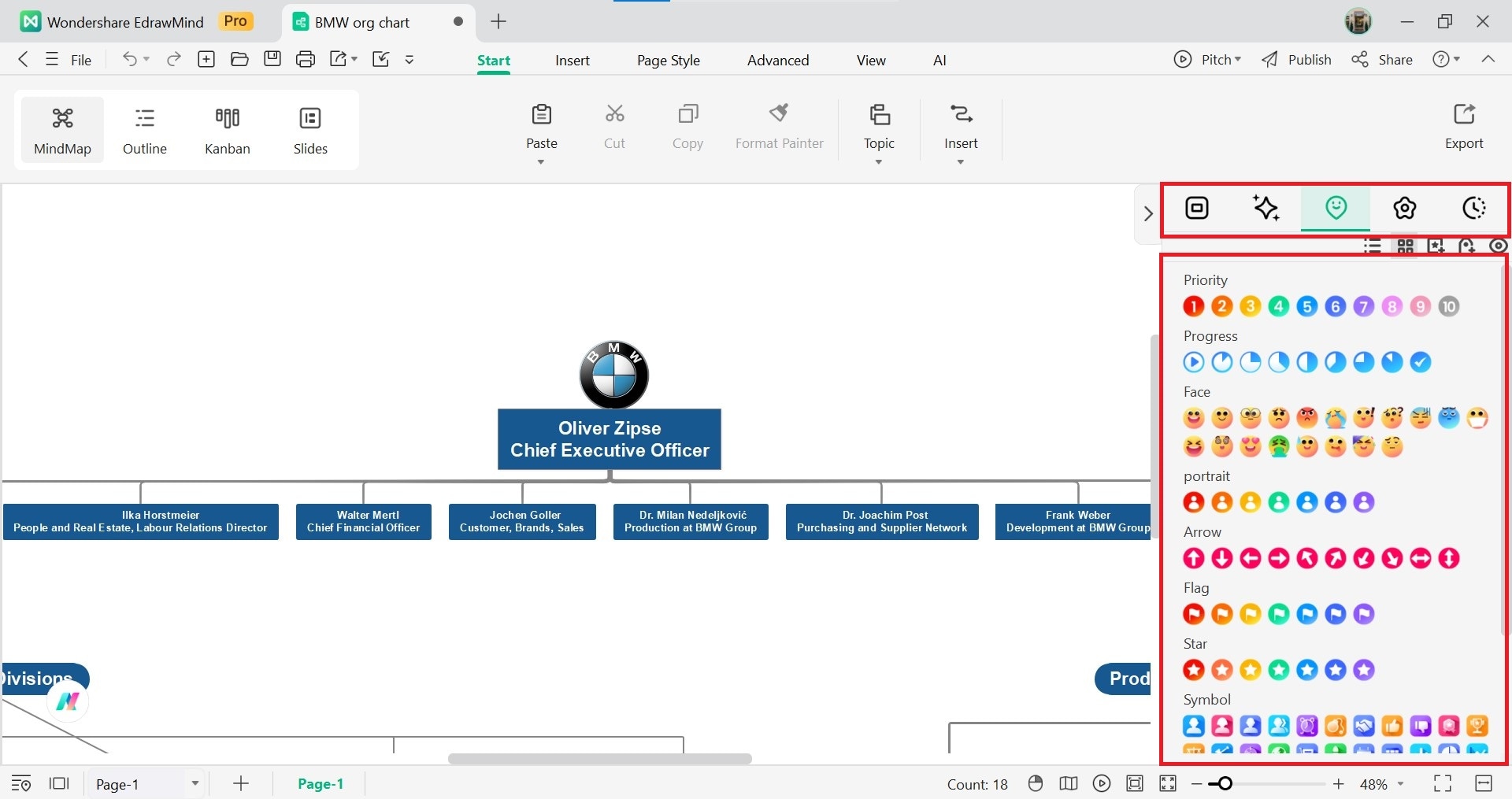Screen dimensions: 1512x799
Task: Select the Walter Mertl CFO node
Action: (x=364, y=521)
